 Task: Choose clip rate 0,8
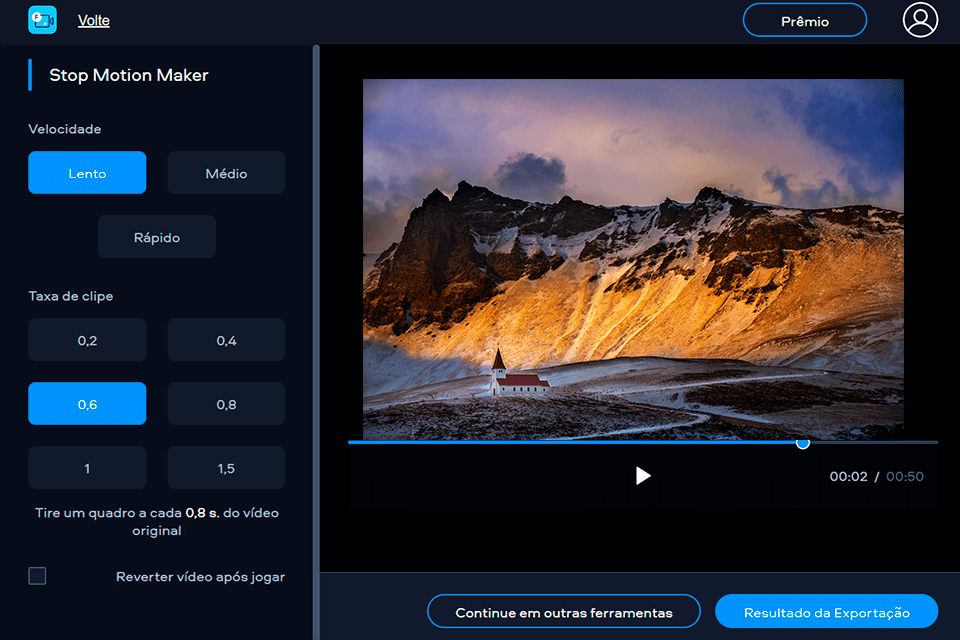(x=226, y=404)
